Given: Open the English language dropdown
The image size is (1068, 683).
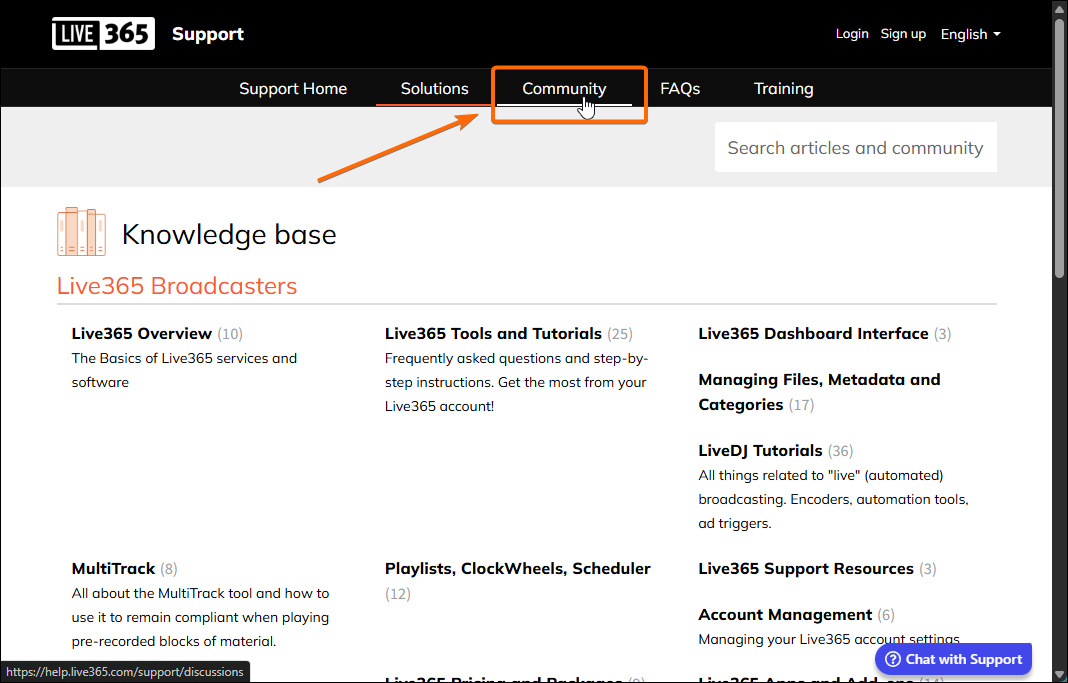Looking at the screenshot, I should 971,34.
